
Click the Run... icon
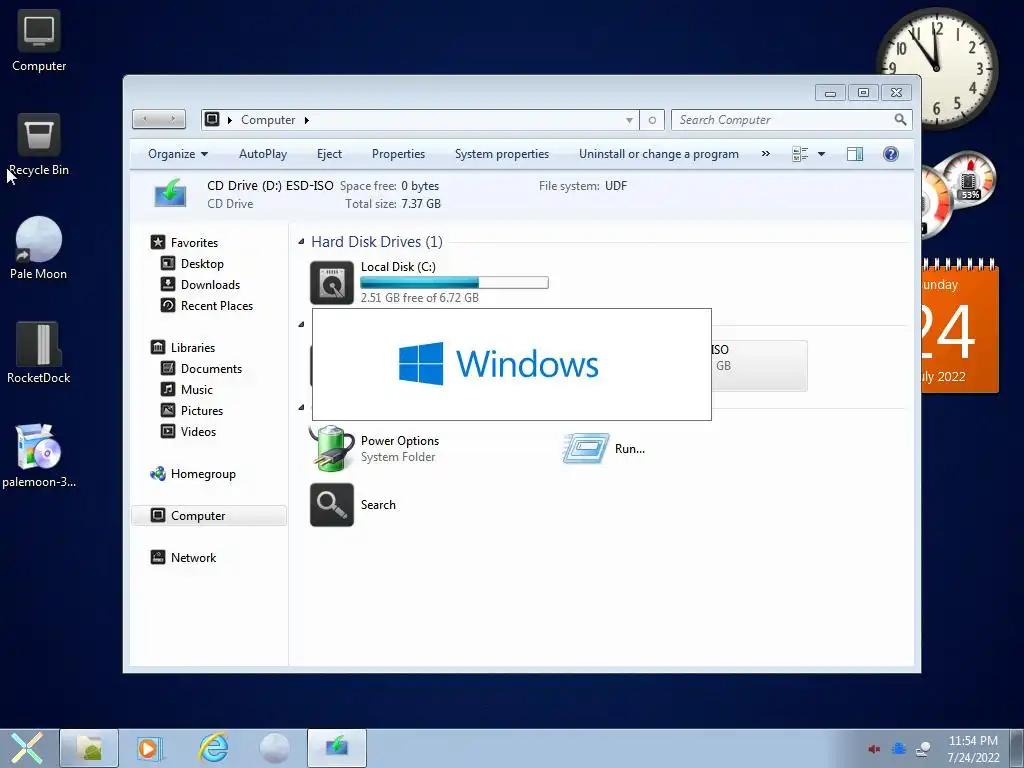pos(586,448)
